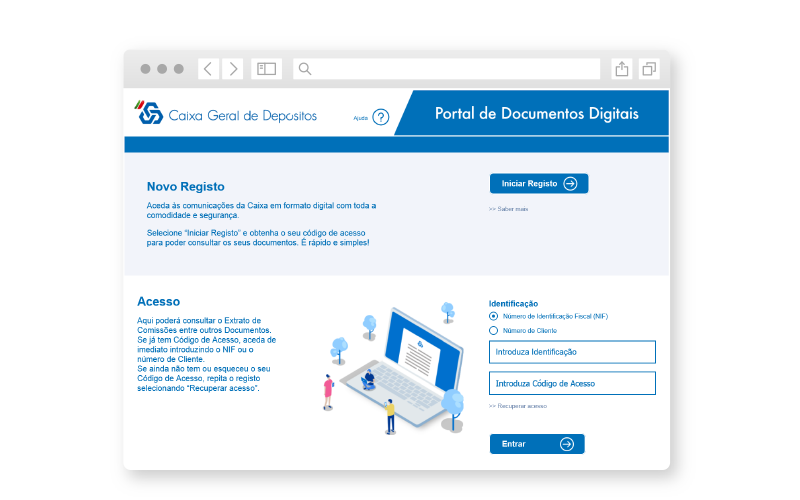
Task: Open the Saber mais link
Action: (508, 209)
